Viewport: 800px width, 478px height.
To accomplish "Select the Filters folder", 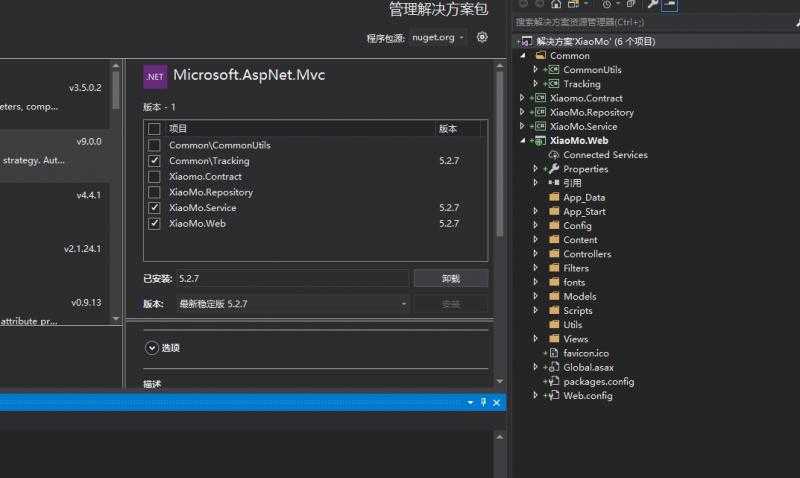I will tap(576, 268).
